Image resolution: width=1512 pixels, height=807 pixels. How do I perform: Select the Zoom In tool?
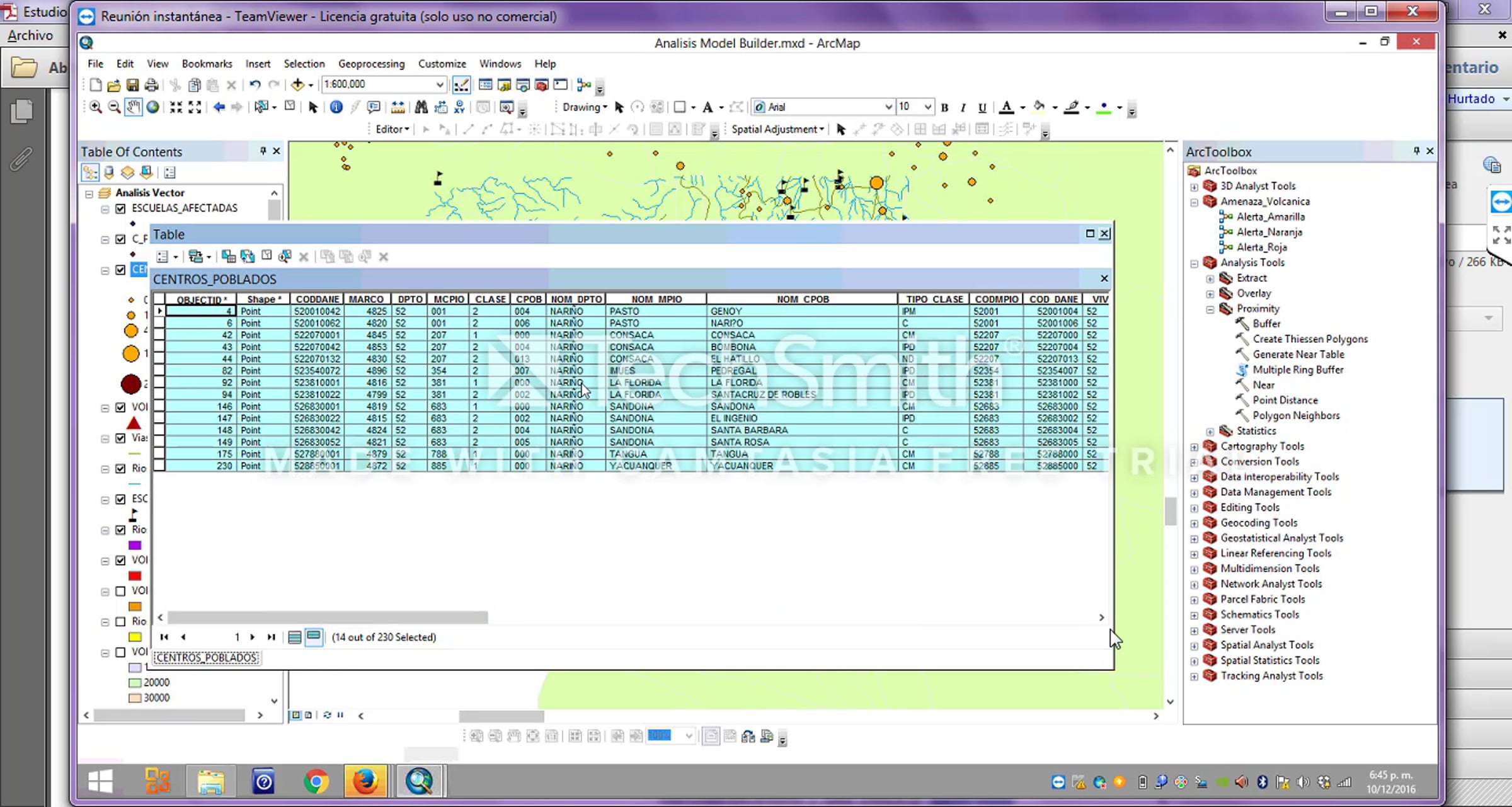(x=96, y=107)
